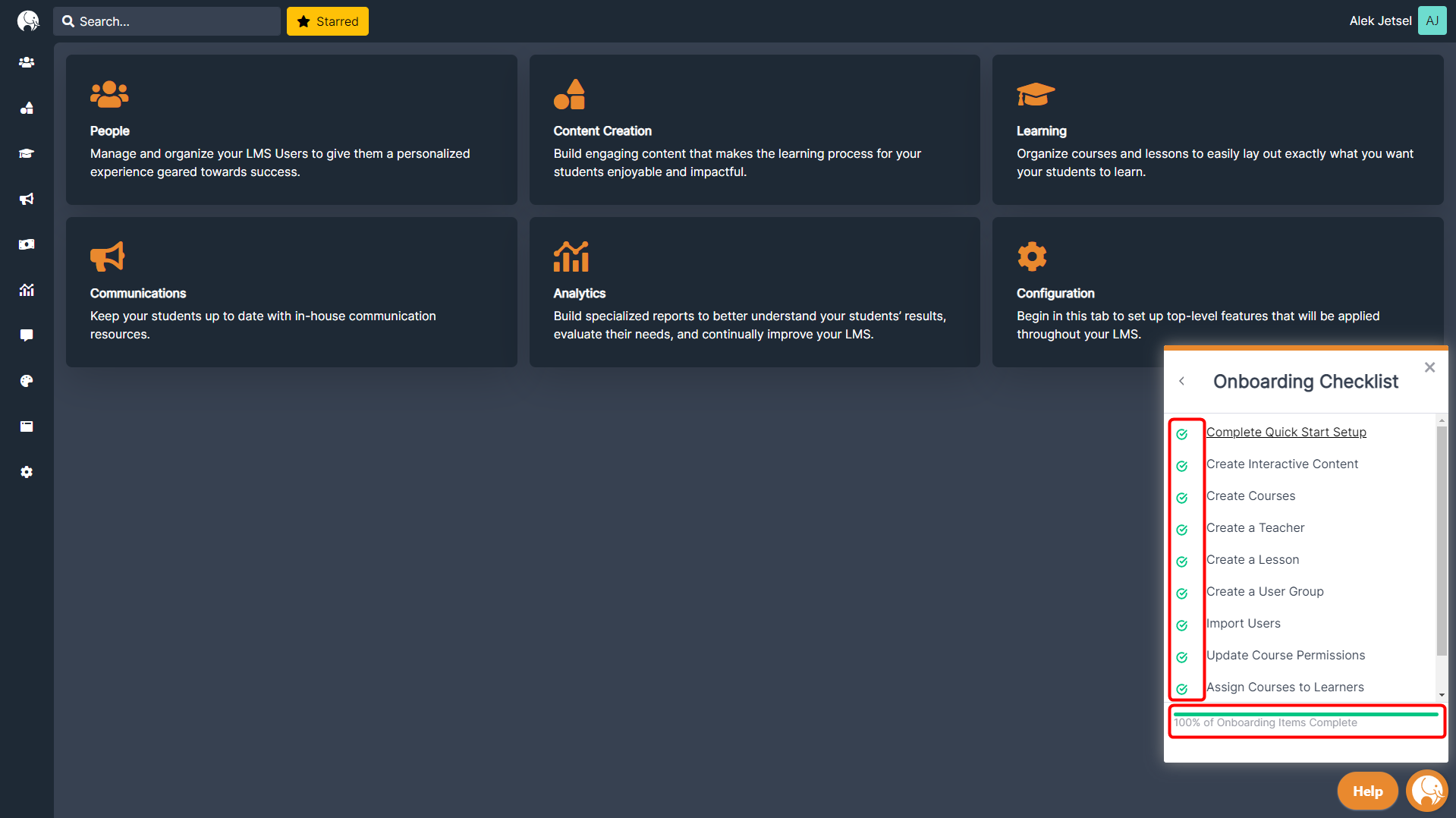Toggle check for Update Course Permissions
The image size is (1456, 818).
(1182, 657)
